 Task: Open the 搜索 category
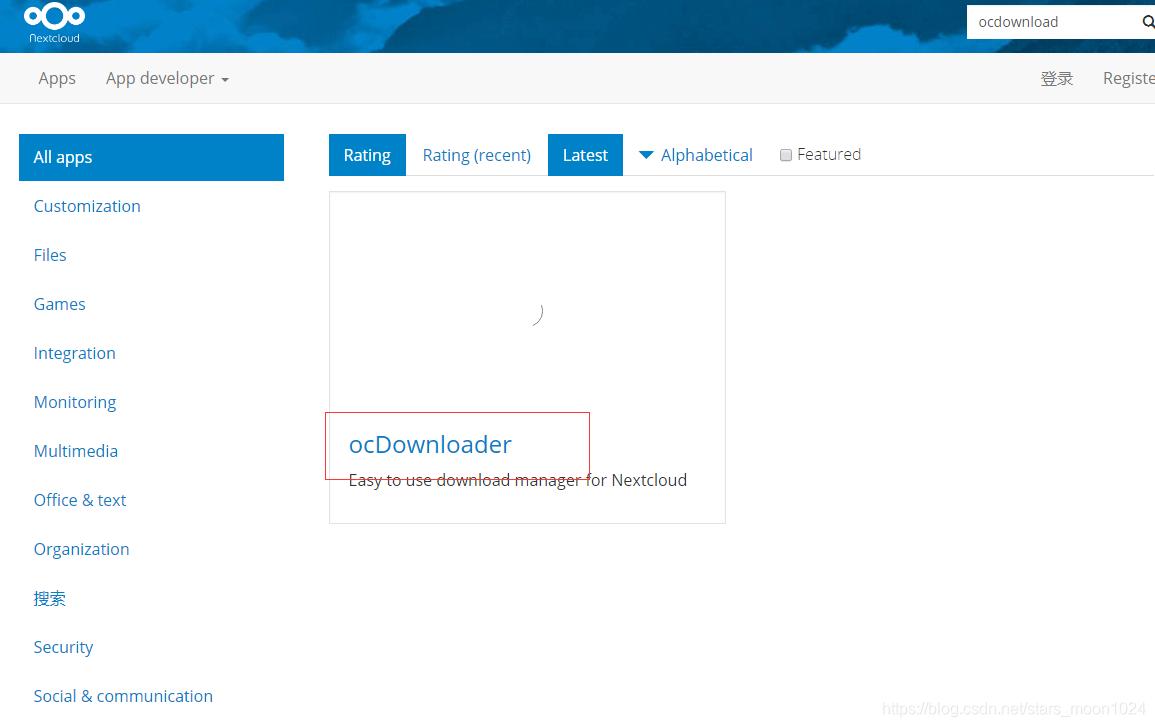point(49,598)
